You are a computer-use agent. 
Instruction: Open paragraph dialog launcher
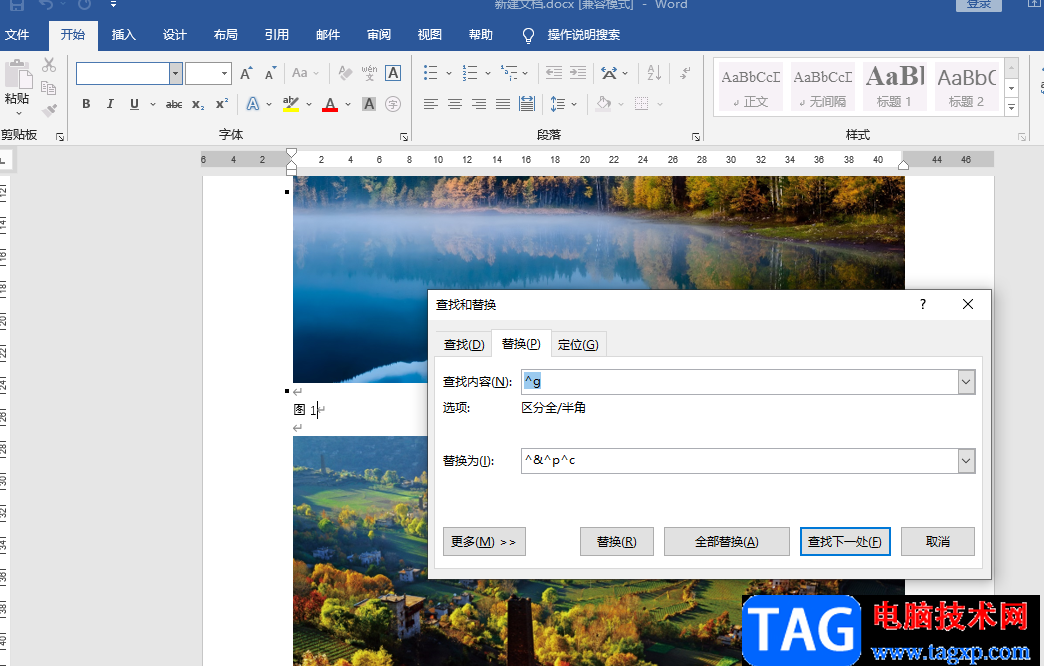tap(696, 137)
